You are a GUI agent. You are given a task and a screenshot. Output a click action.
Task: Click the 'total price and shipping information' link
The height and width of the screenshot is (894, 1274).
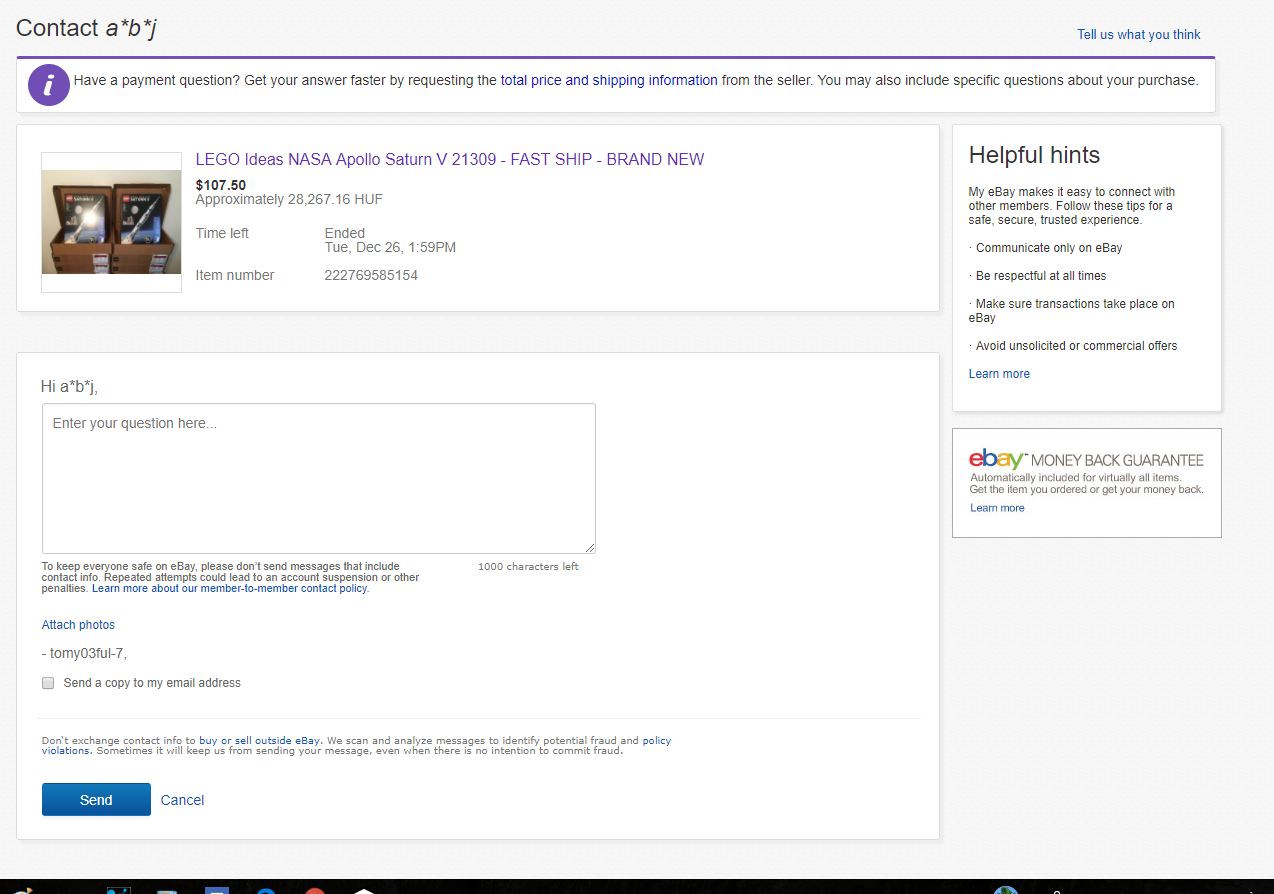pos(609,80)
